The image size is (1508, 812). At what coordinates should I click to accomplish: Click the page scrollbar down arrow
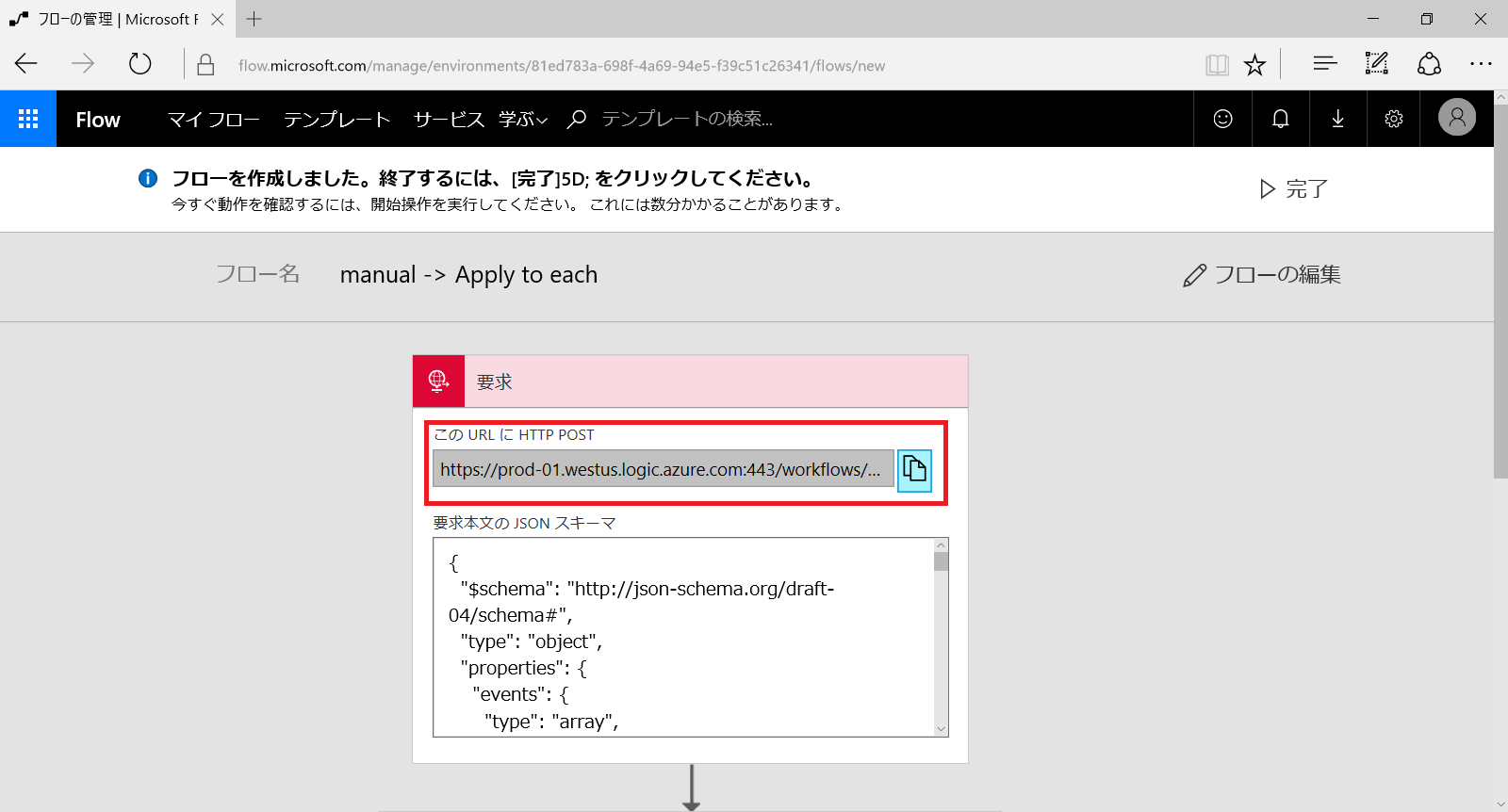1500,804
